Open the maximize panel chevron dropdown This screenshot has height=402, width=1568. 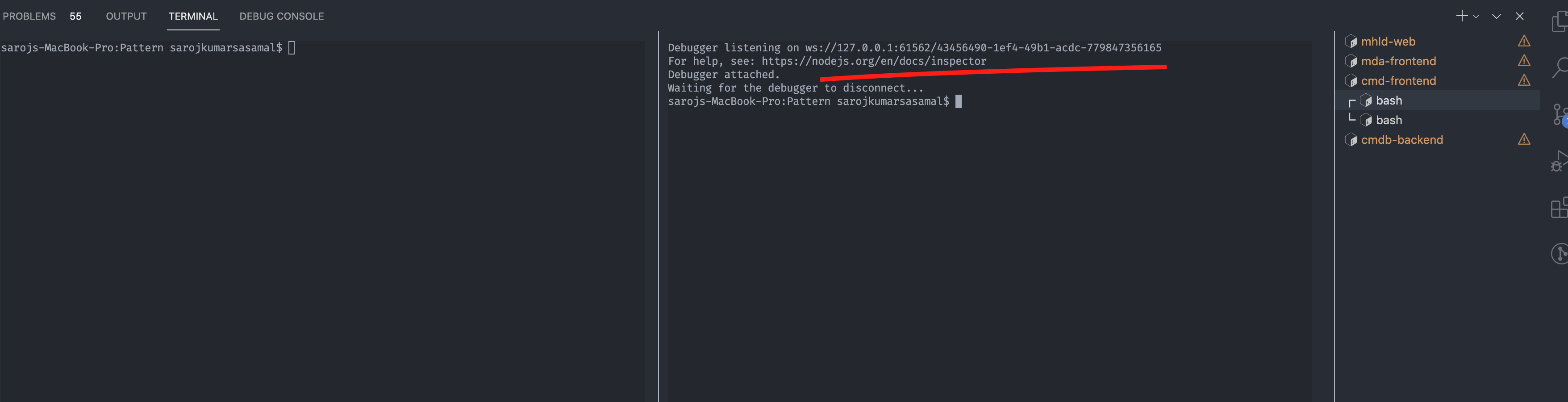click(1496, 17)
